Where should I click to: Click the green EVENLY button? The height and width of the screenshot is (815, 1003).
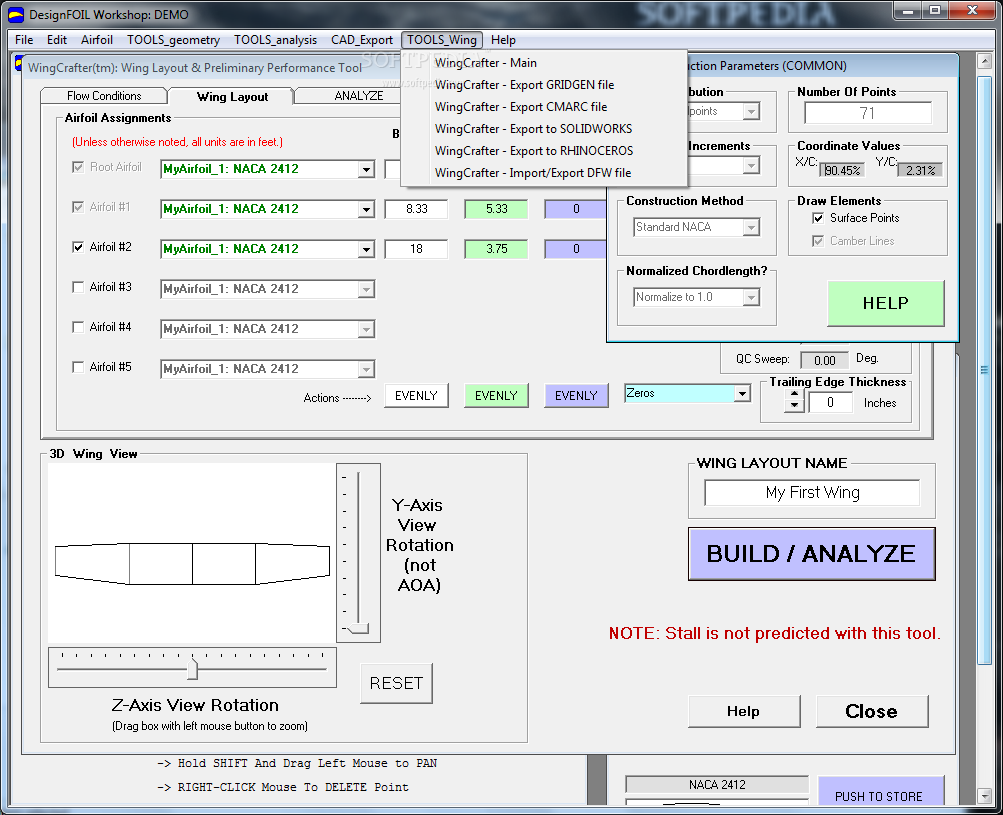coord(496,396)
